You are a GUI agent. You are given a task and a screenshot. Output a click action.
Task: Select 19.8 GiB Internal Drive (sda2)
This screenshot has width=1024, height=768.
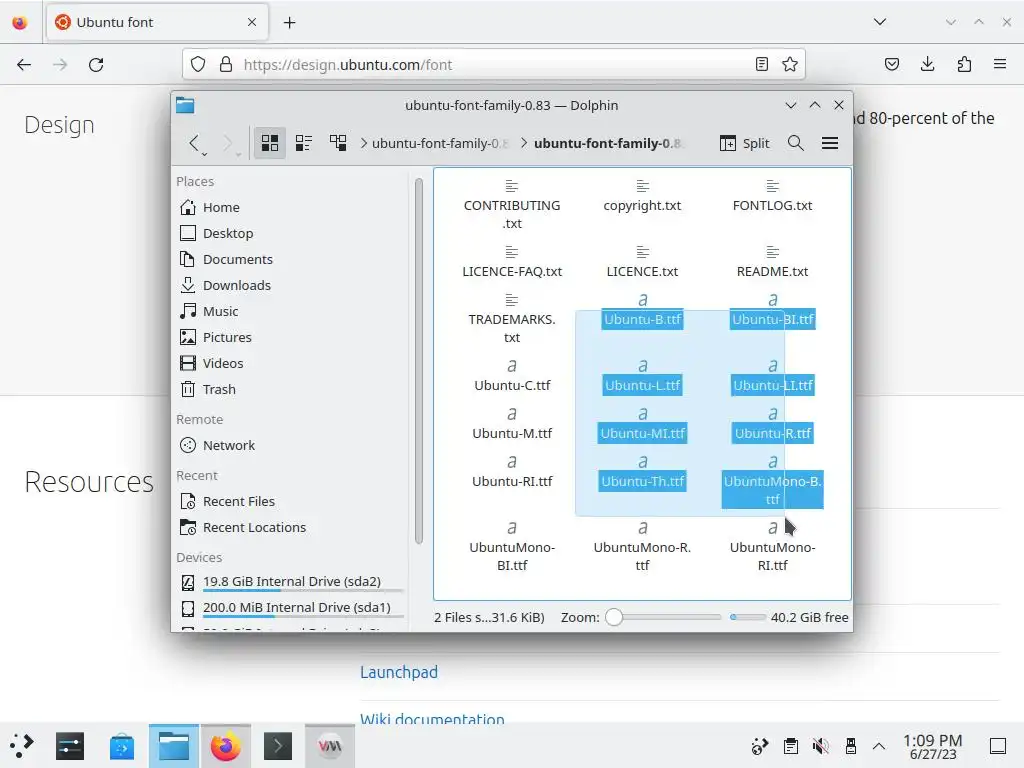point(291,581)
